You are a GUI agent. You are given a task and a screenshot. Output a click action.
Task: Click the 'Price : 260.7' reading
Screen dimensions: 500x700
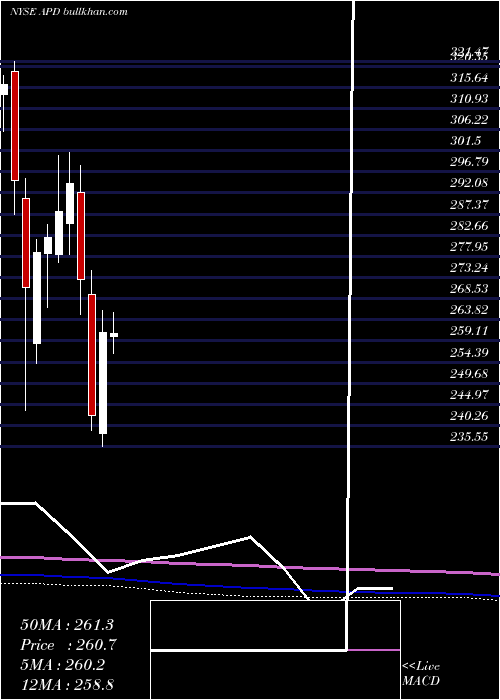tap(67, 645)
